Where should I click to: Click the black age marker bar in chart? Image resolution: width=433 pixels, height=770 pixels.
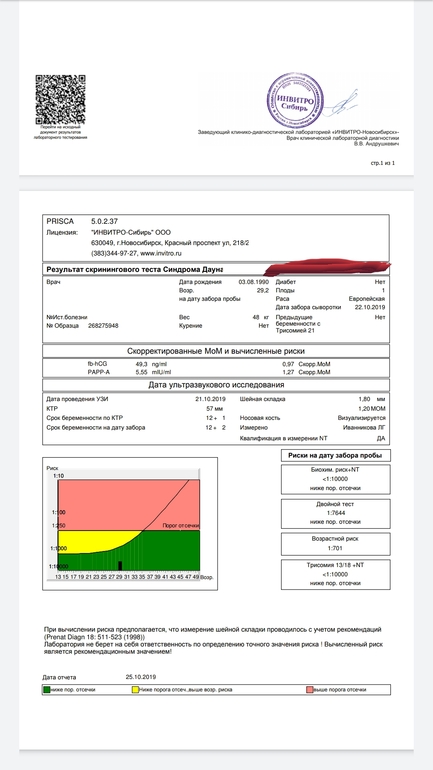pos(120,565)
